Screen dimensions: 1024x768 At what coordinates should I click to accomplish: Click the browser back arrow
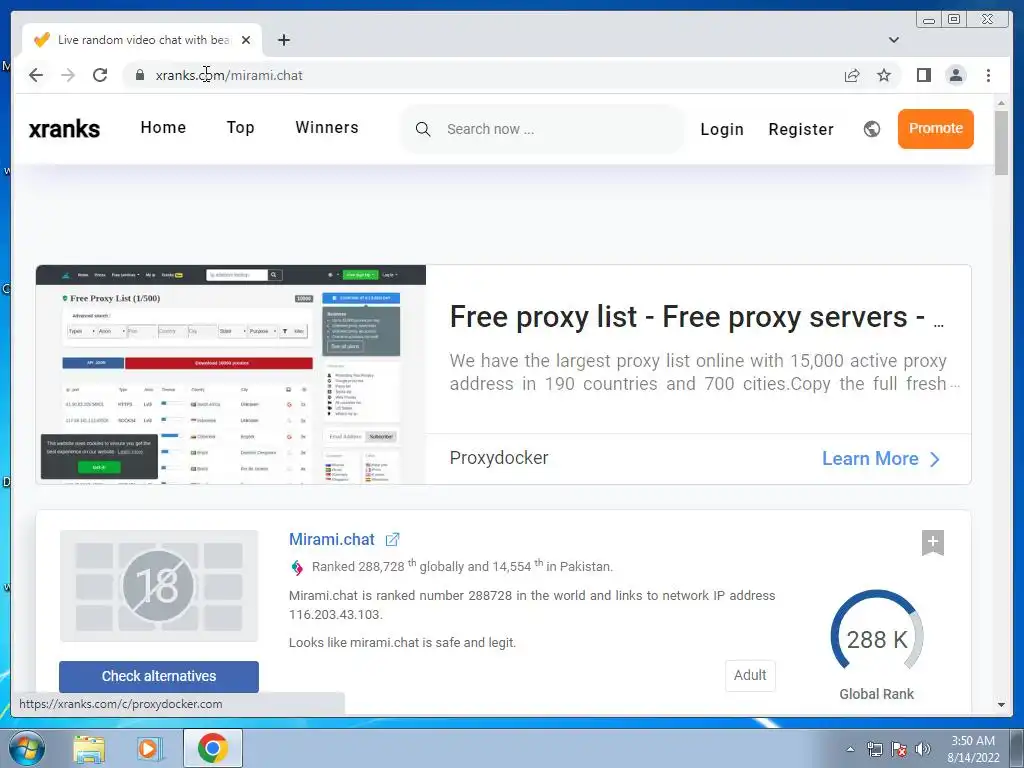click(36, 75)
